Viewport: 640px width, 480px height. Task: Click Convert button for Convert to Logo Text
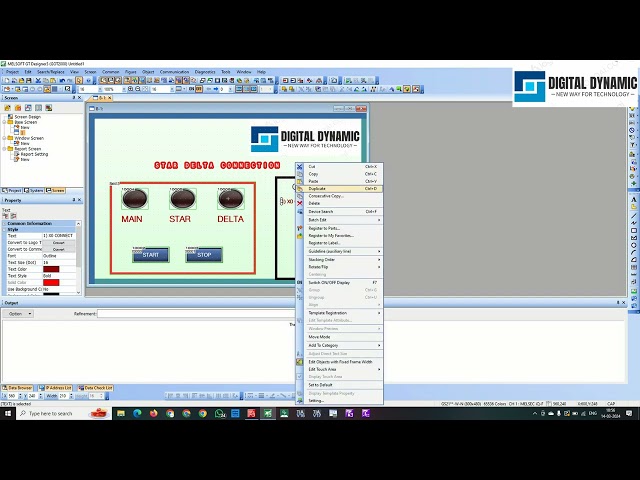tap(59, 242)
